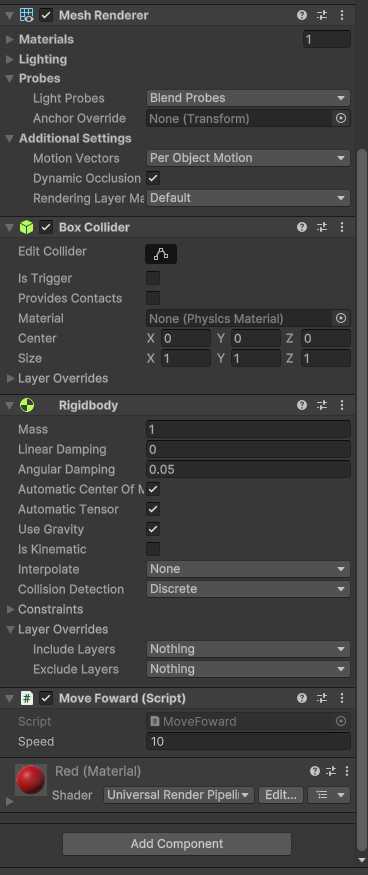Open Rigidbody help reference icon
The width and height of the screenshot is (368, 875).
[x=302, y=405]
